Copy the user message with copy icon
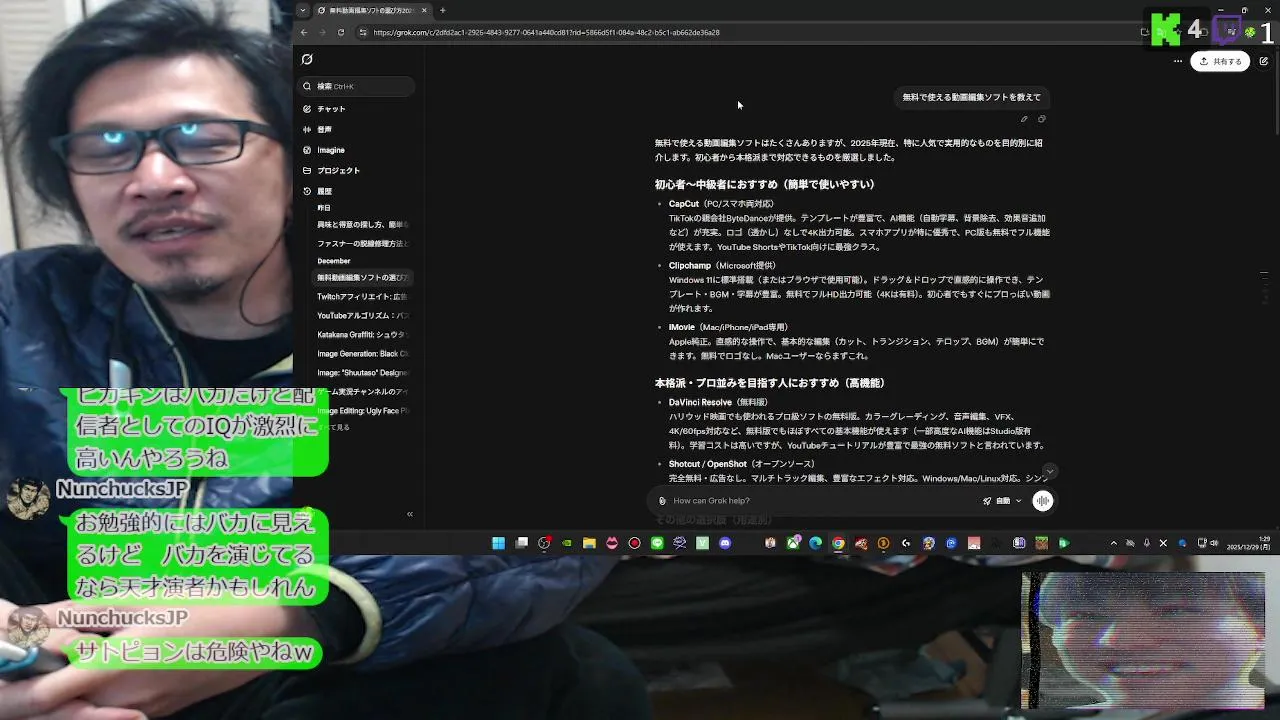Viewport: 1280px width, 720px height. [1041, 119]
